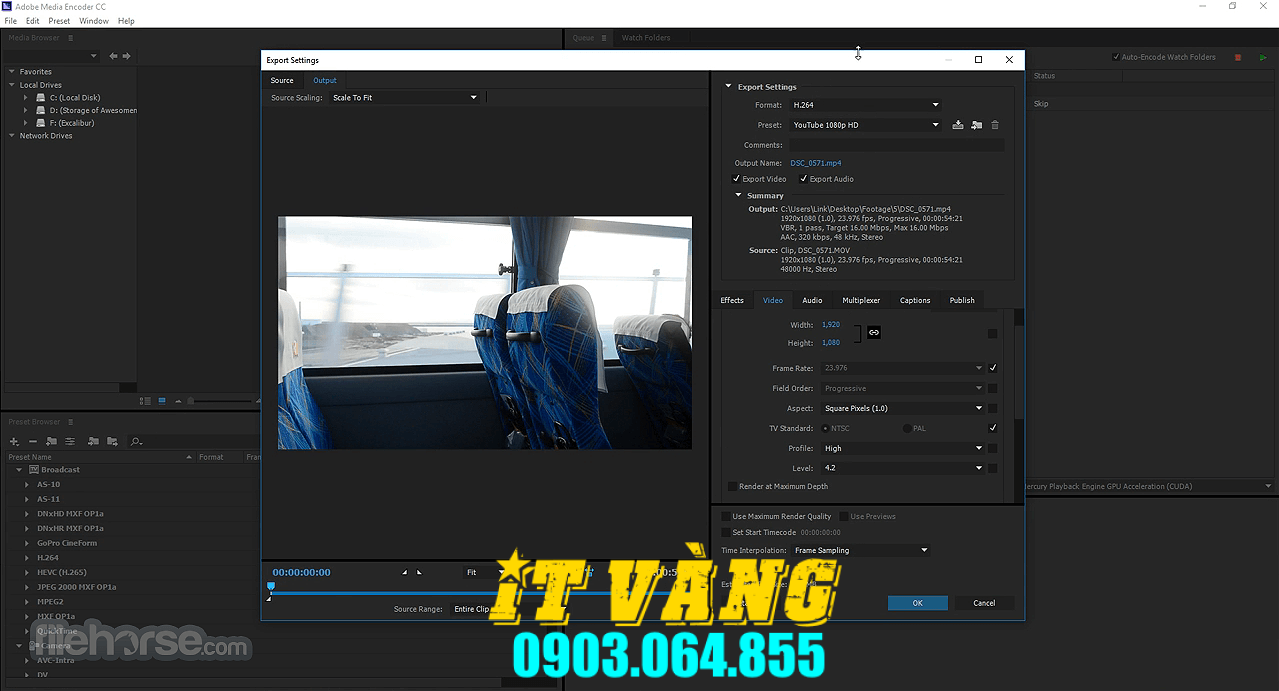This screenshot has height=691, width=1279.
Task: Click inside the Comments input field
Action: point(895,144)
